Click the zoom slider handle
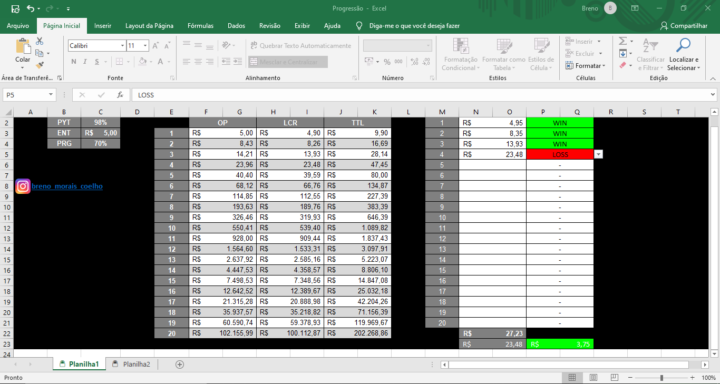Image resolution: width=720 pixels, height=384 pixels. click(662, 378)
